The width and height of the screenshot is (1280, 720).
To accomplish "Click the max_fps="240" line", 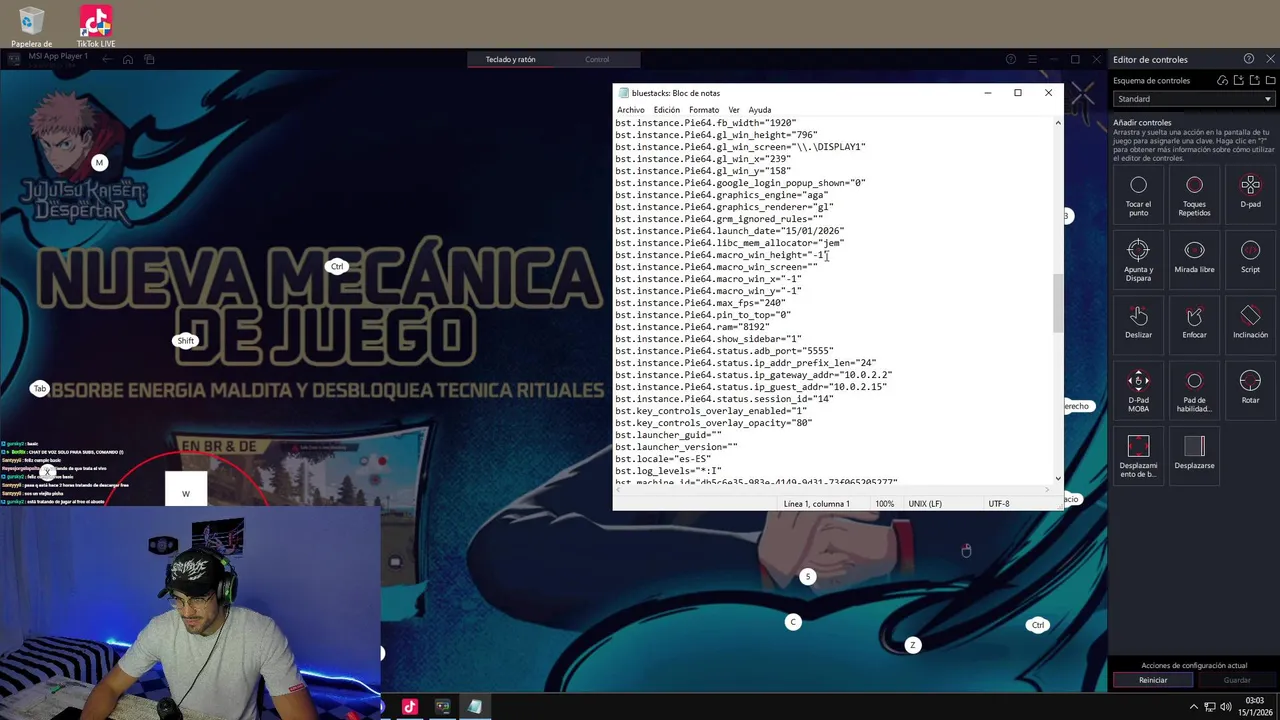I will click(x=700, y=303).
